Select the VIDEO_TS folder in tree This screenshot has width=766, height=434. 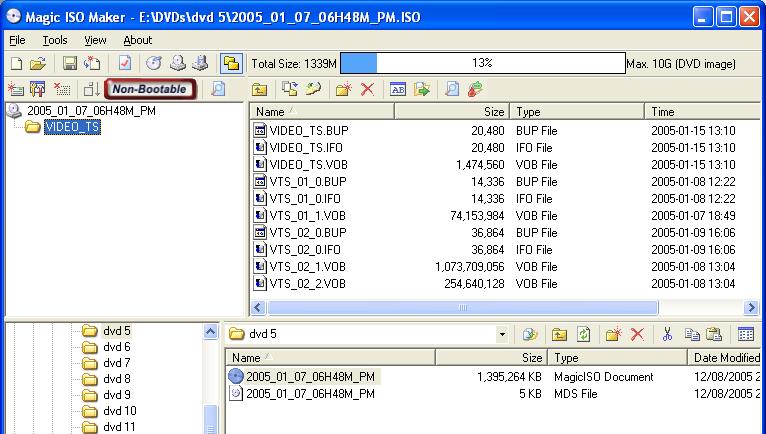tap(72, 127)
